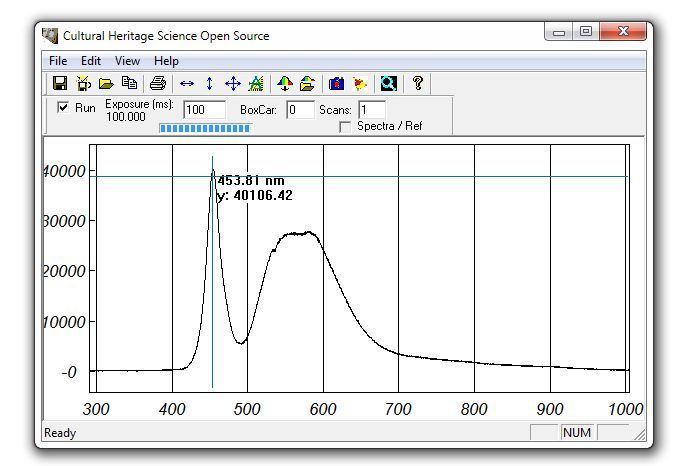674x466 pixels.
Task: Click the magnifier zoom icon
Action: (389, 84)
